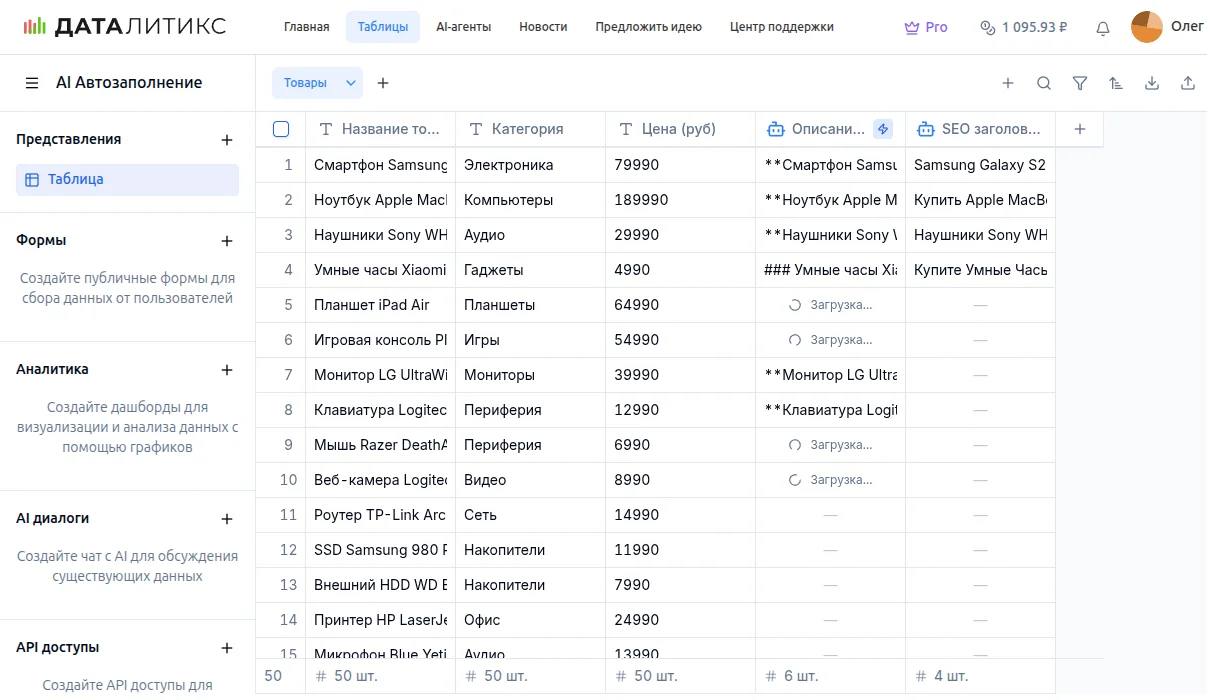Open the filter funnel icon
1207x700 pixels.
(1080, 84)
